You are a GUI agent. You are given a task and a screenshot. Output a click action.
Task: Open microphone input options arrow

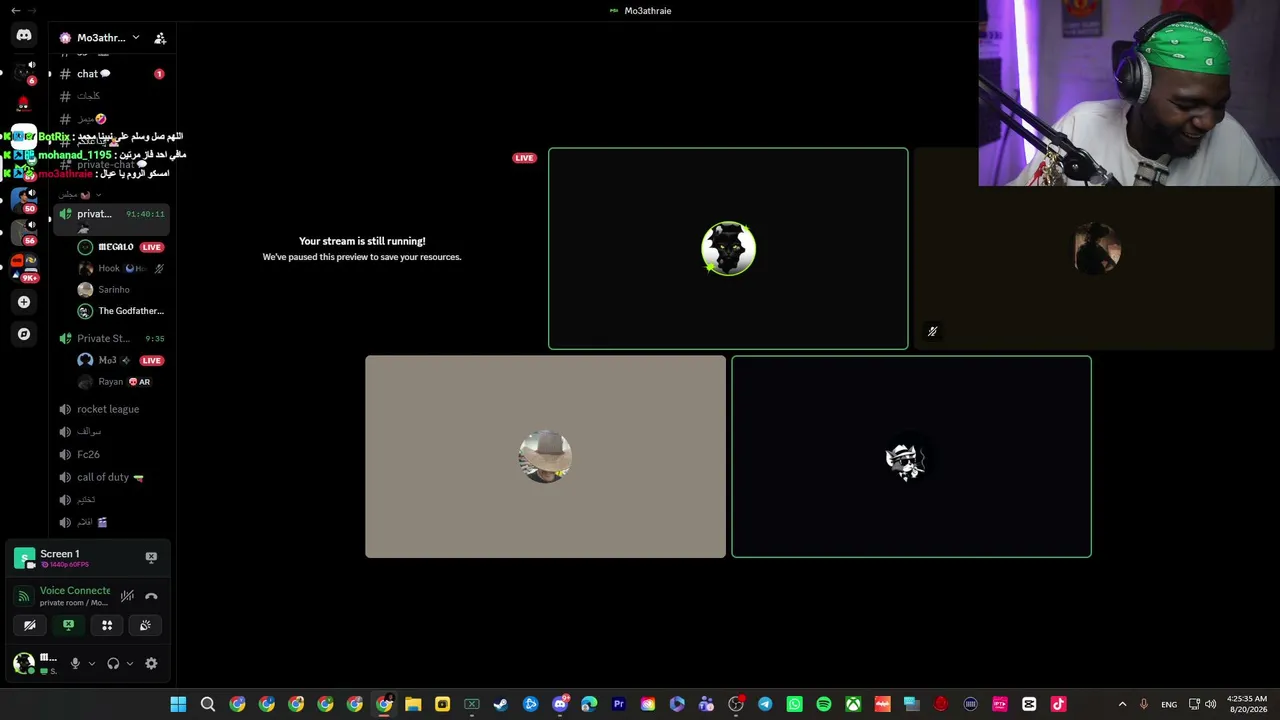click(x=91, y=663)
